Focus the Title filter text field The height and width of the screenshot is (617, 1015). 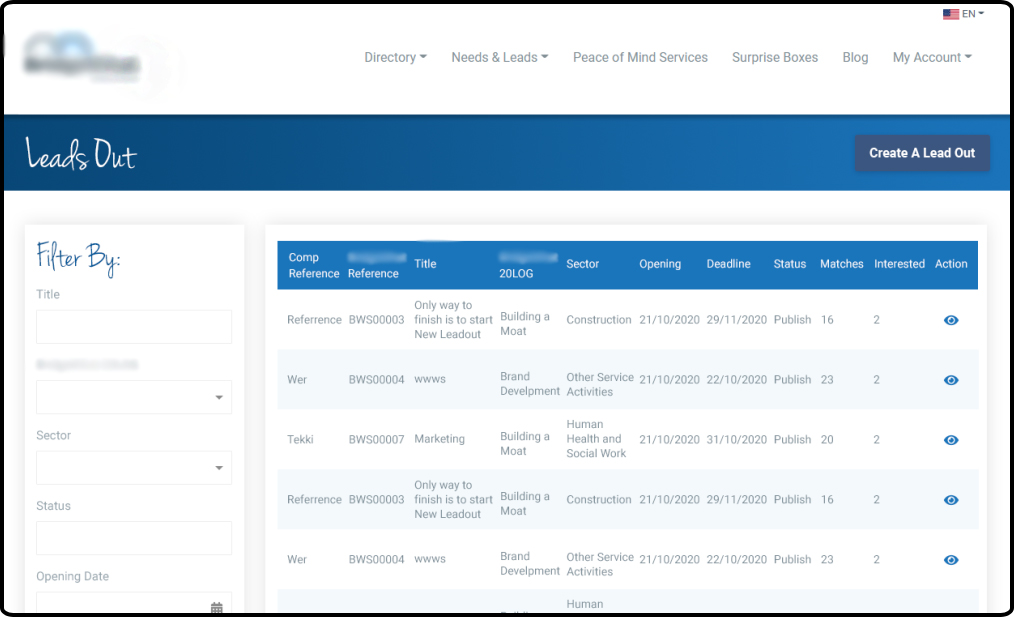pos(134,327)
